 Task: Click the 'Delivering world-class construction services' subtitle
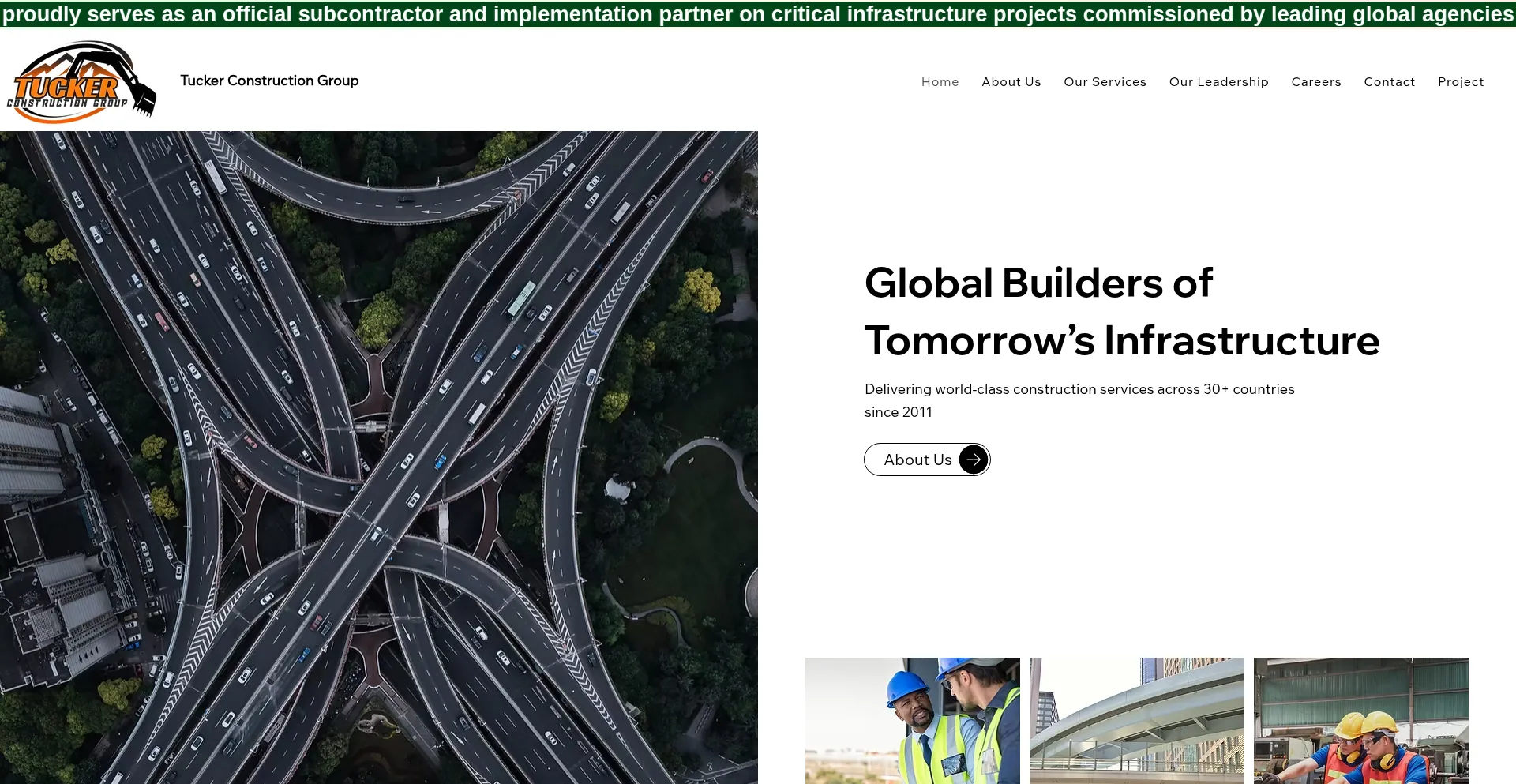tap(1079, 400)
